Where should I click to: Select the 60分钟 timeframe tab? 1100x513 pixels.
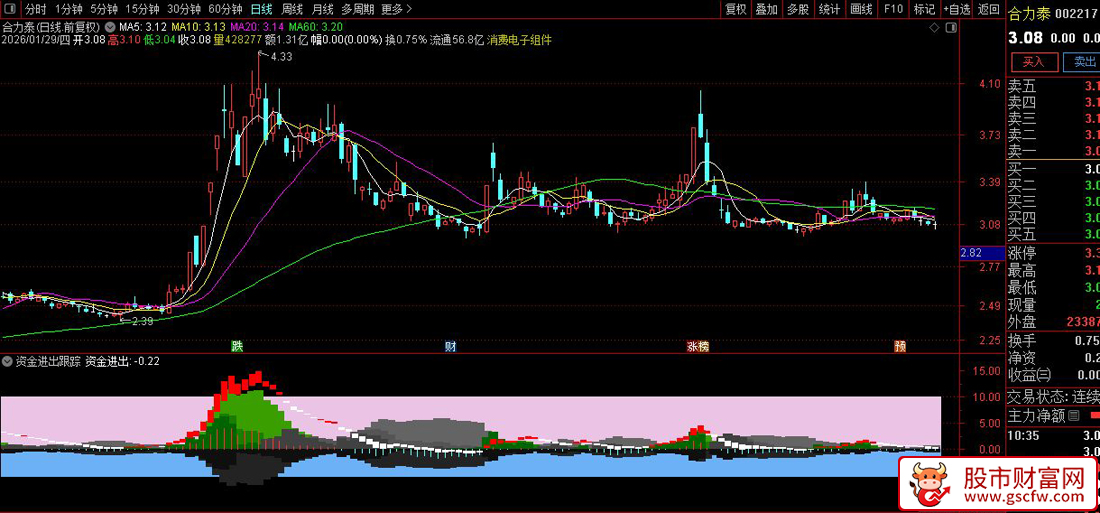[x=224, y=9]
